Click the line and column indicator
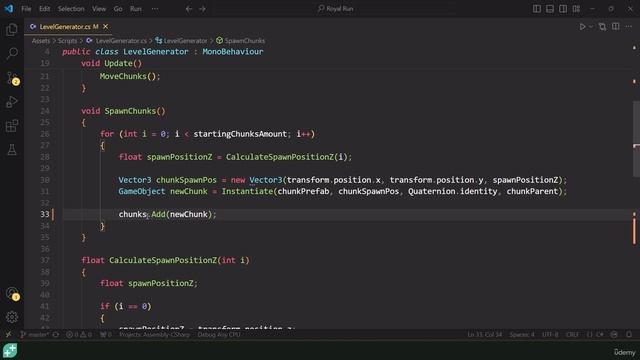Viewport: 640px width, 360px height. pyautogui.click(x=484, y=335)
